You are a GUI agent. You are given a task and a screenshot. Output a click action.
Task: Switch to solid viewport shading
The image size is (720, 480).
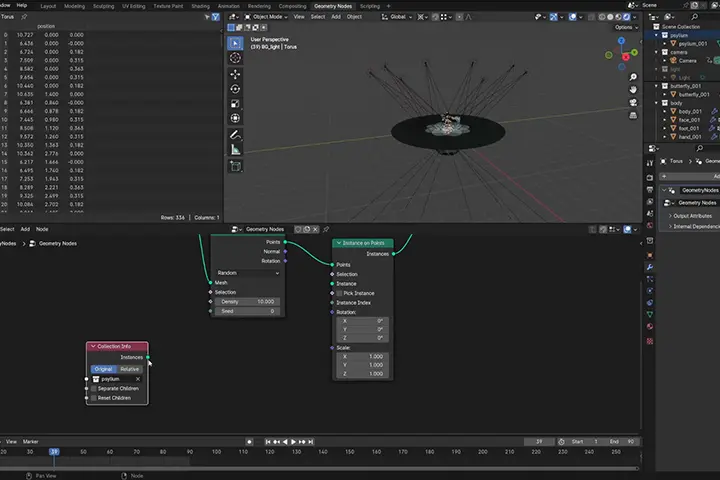click(x=610, y=17)
